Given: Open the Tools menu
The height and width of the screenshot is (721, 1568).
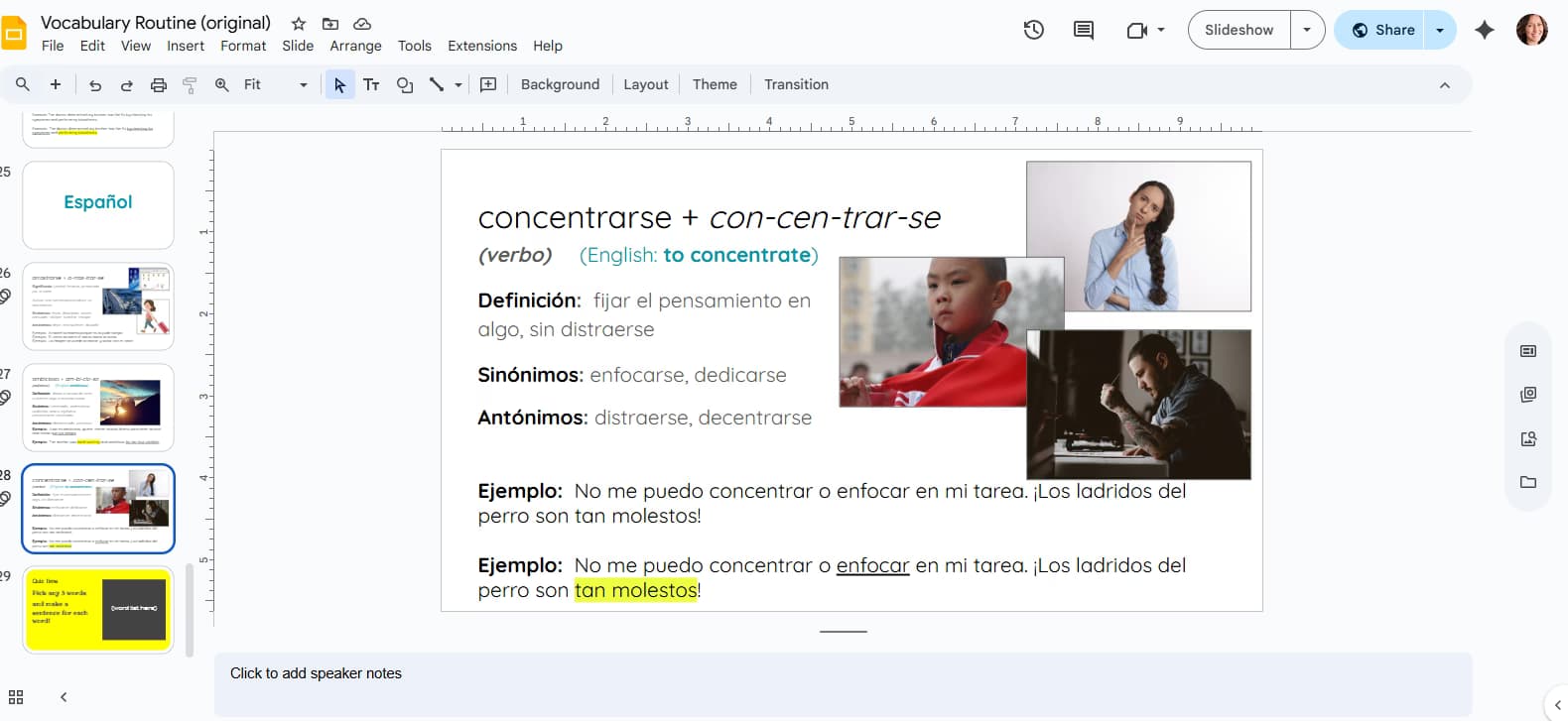Looking at the screenshot, I should pyautogui.click(x=415, y=46).
